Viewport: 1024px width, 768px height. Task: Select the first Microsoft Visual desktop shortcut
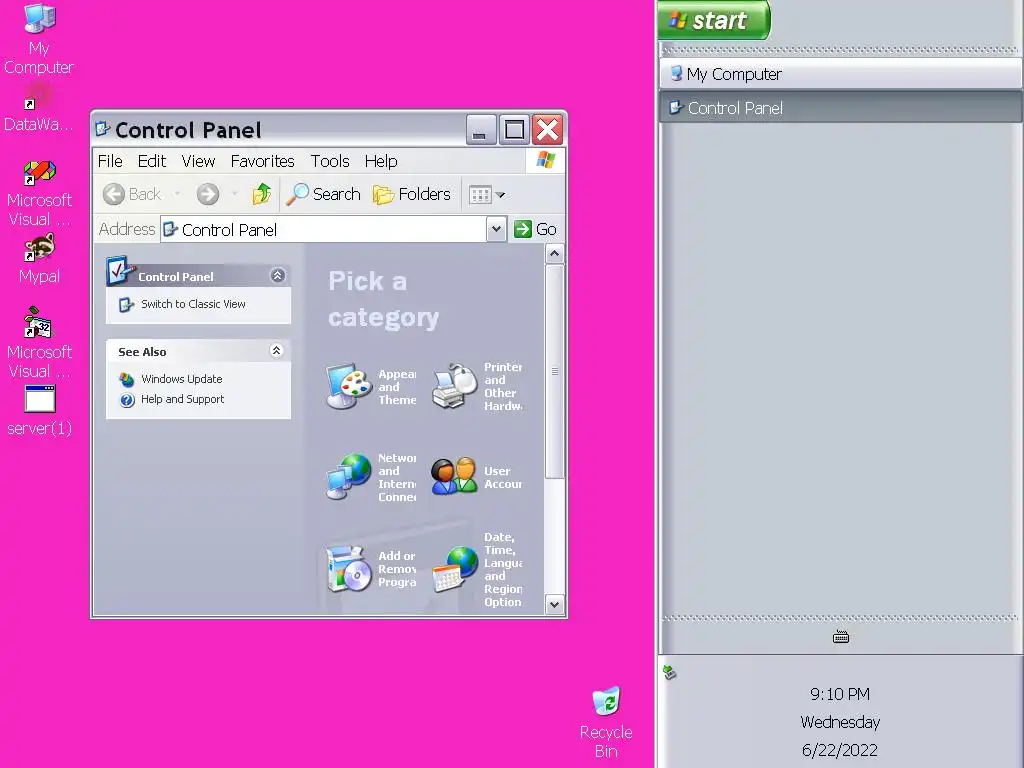39,193
